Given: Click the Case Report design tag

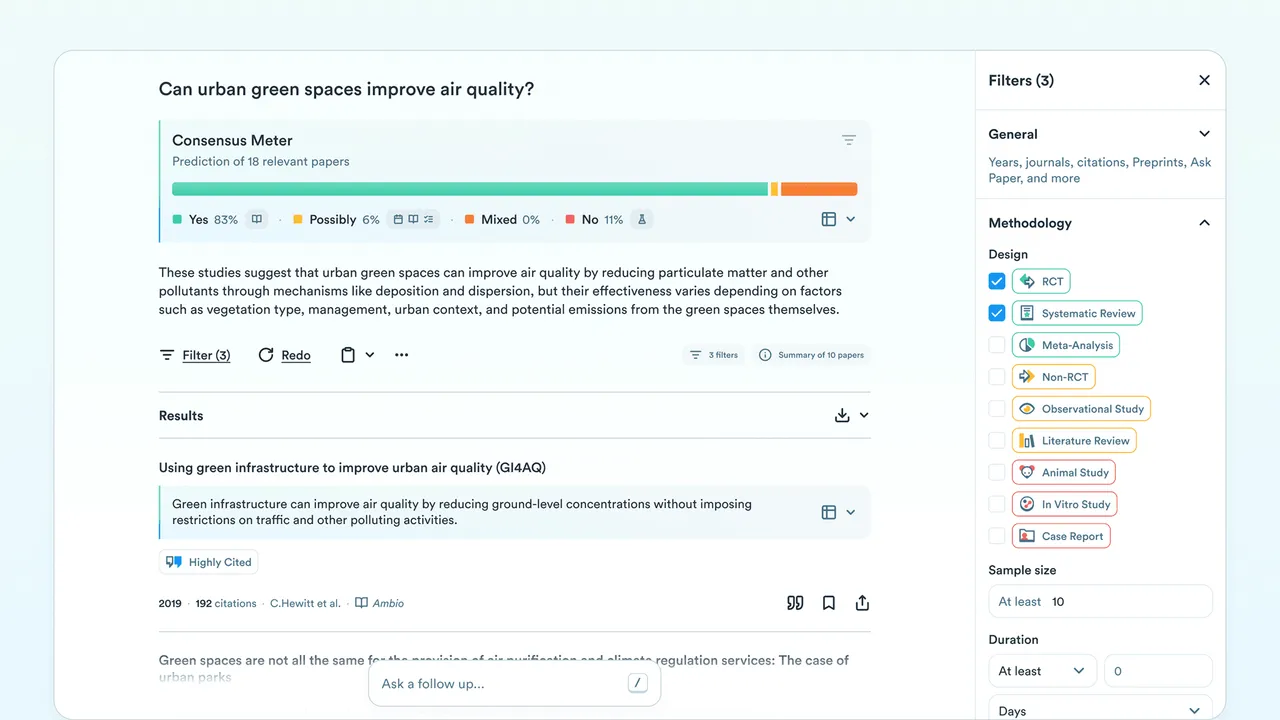Looking at the screenshot, I should (1061, 536).
